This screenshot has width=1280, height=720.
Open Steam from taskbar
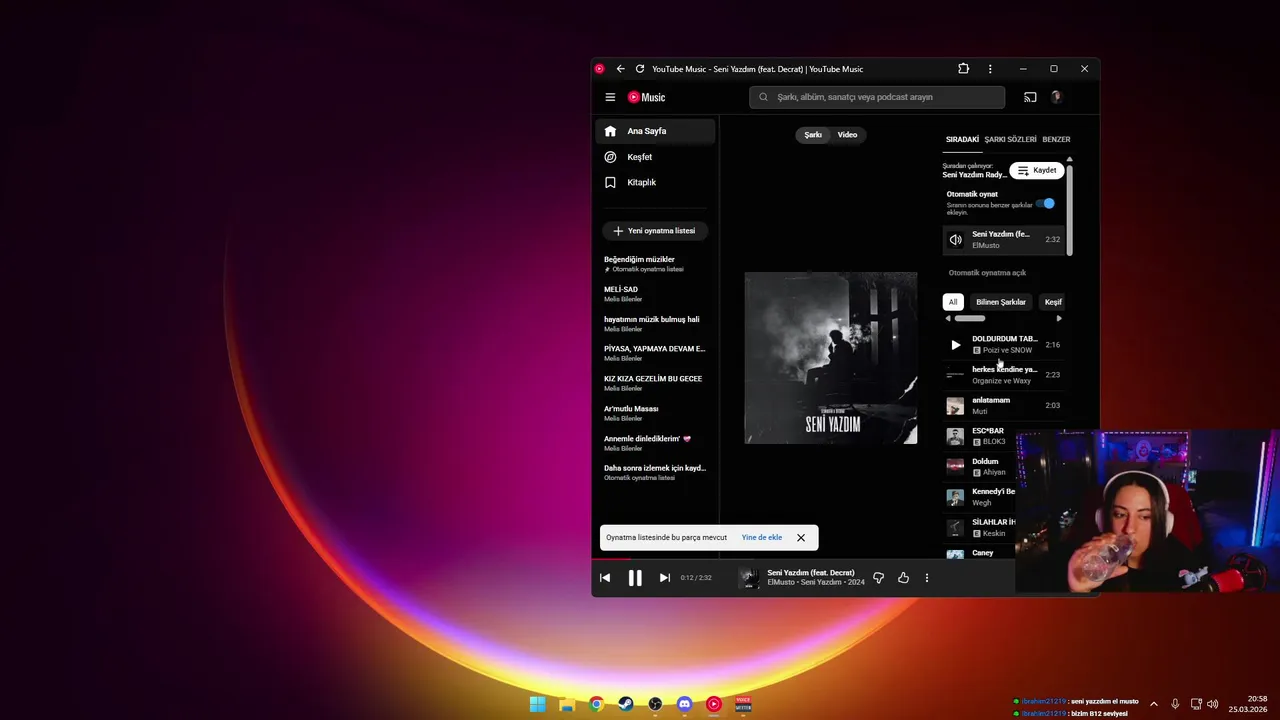tap(626, 704)
